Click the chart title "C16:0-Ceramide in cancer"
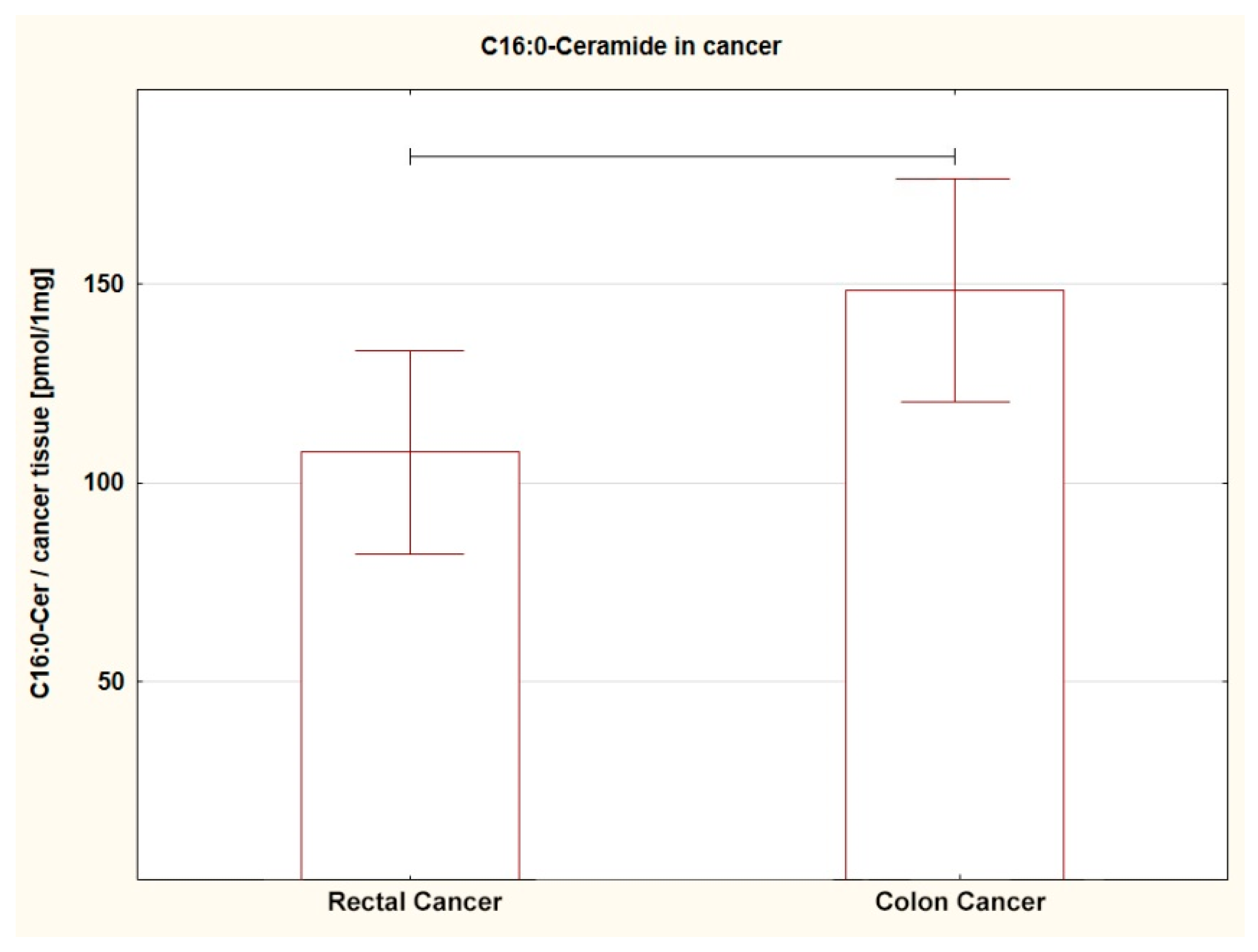1258x952 pixels. (631, 46)
